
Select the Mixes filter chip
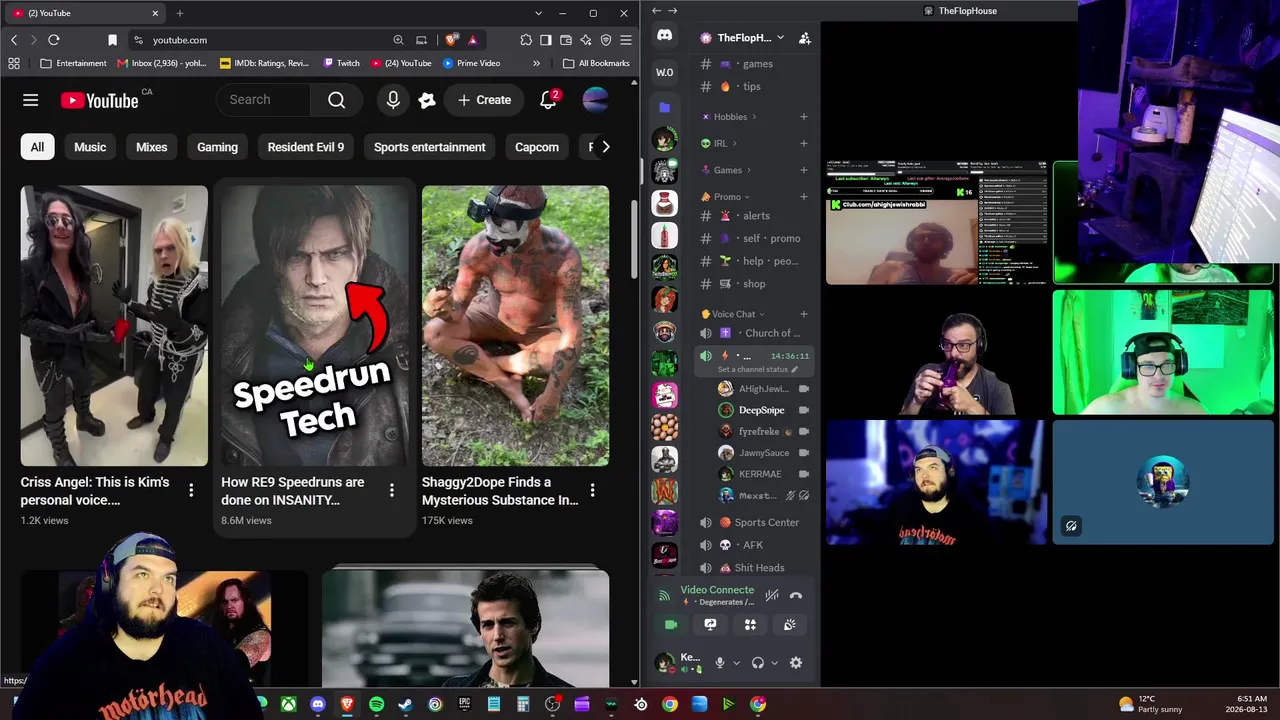[x=152, y=147]
